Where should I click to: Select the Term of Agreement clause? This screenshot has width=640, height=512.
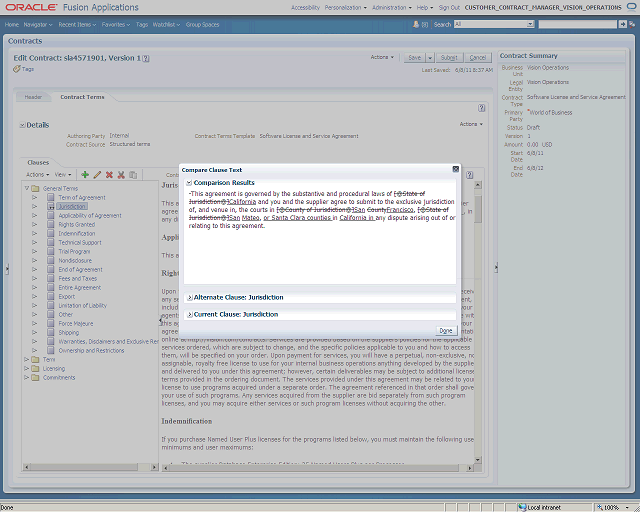(82, 197)
